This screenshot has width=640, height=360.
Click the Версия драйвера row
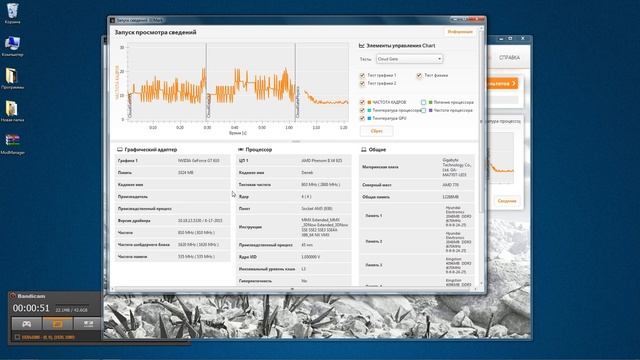click(172, 221)
